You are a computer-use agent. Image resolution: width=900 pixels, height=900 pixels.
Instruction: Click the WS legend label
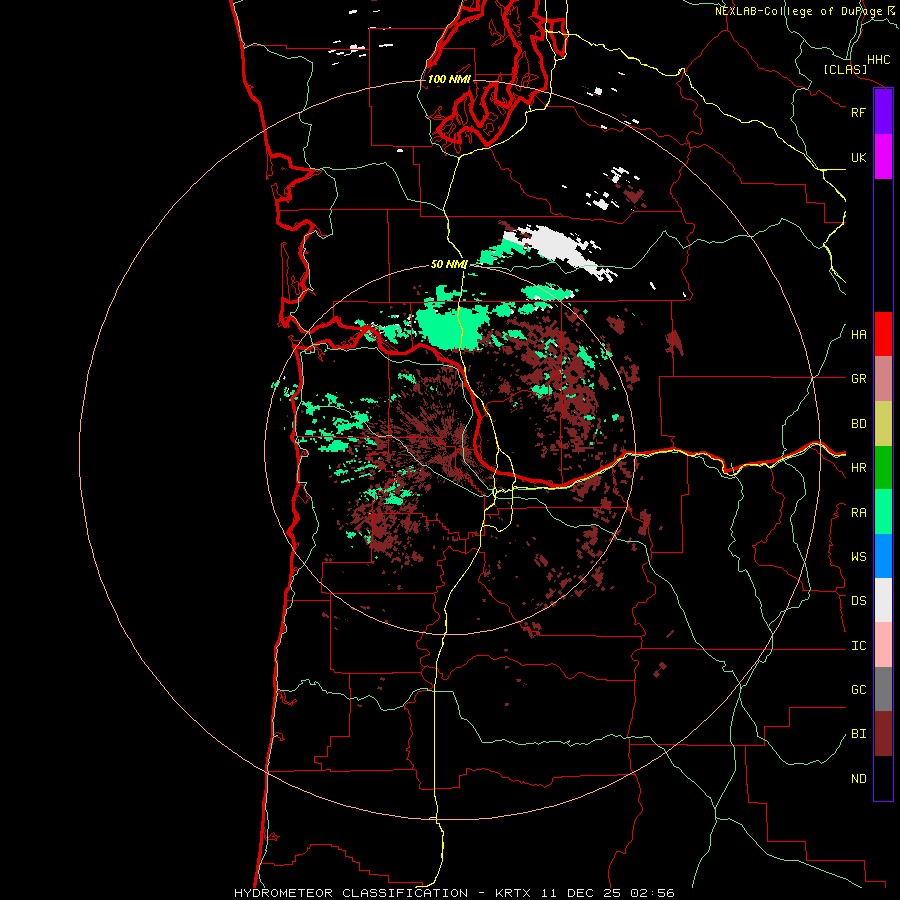pyautogui.click(x=858, y=556)
